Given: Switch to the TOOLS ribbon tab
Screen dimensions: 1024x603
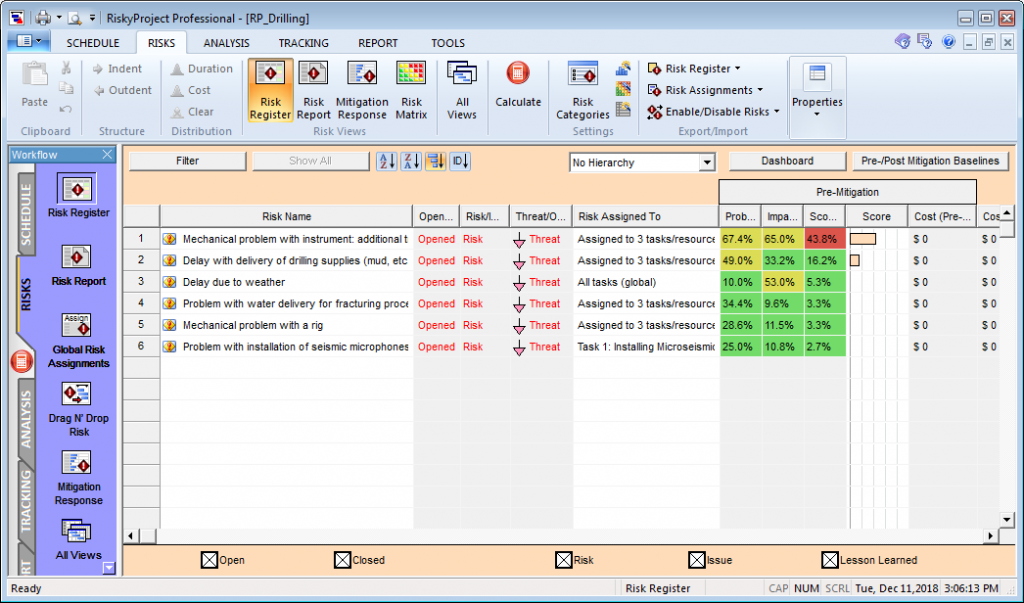Looking at the screenshot, I should [x=448, y=43].
